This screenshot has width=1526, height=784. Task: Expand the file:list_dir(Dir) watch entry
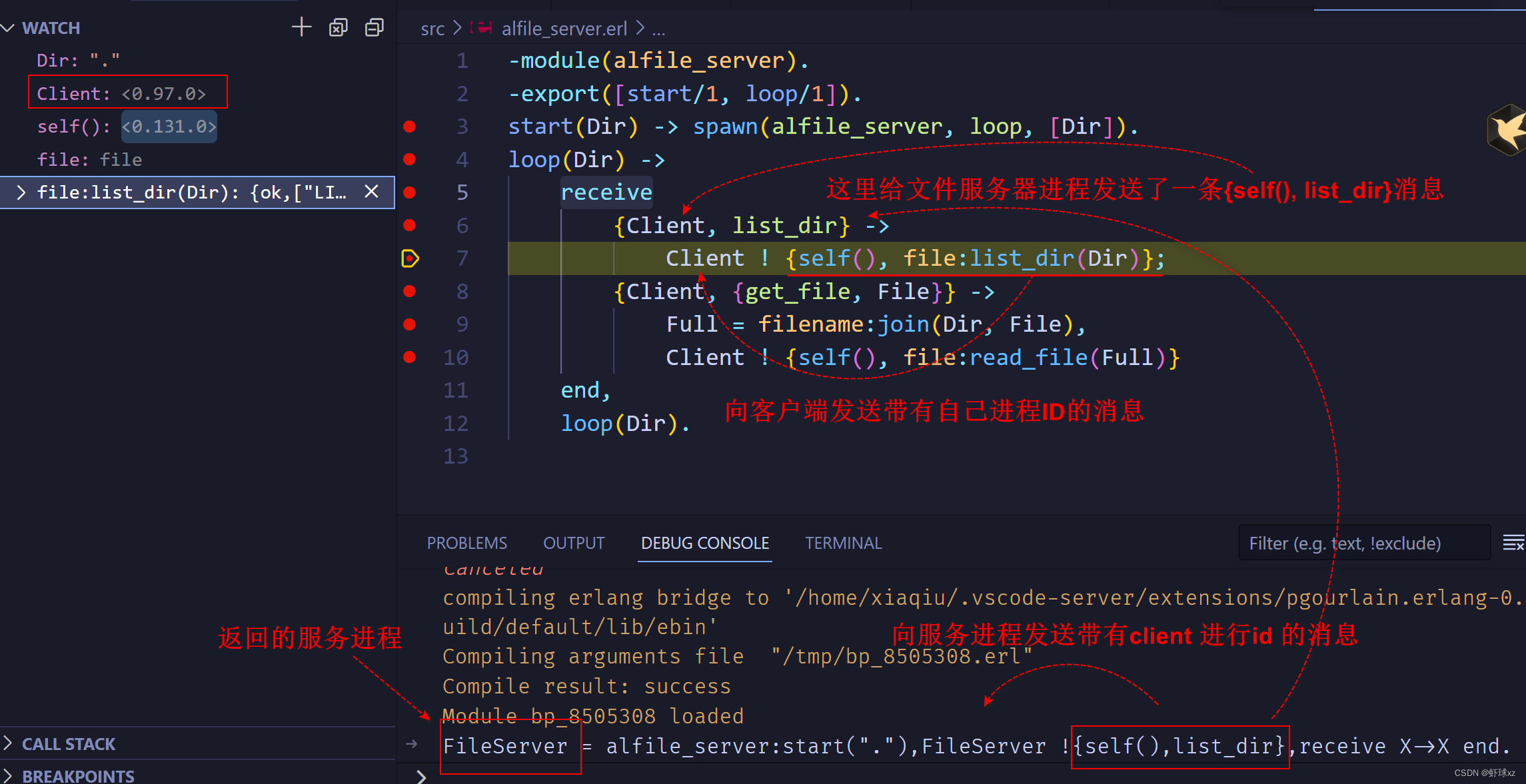point(21,193)
